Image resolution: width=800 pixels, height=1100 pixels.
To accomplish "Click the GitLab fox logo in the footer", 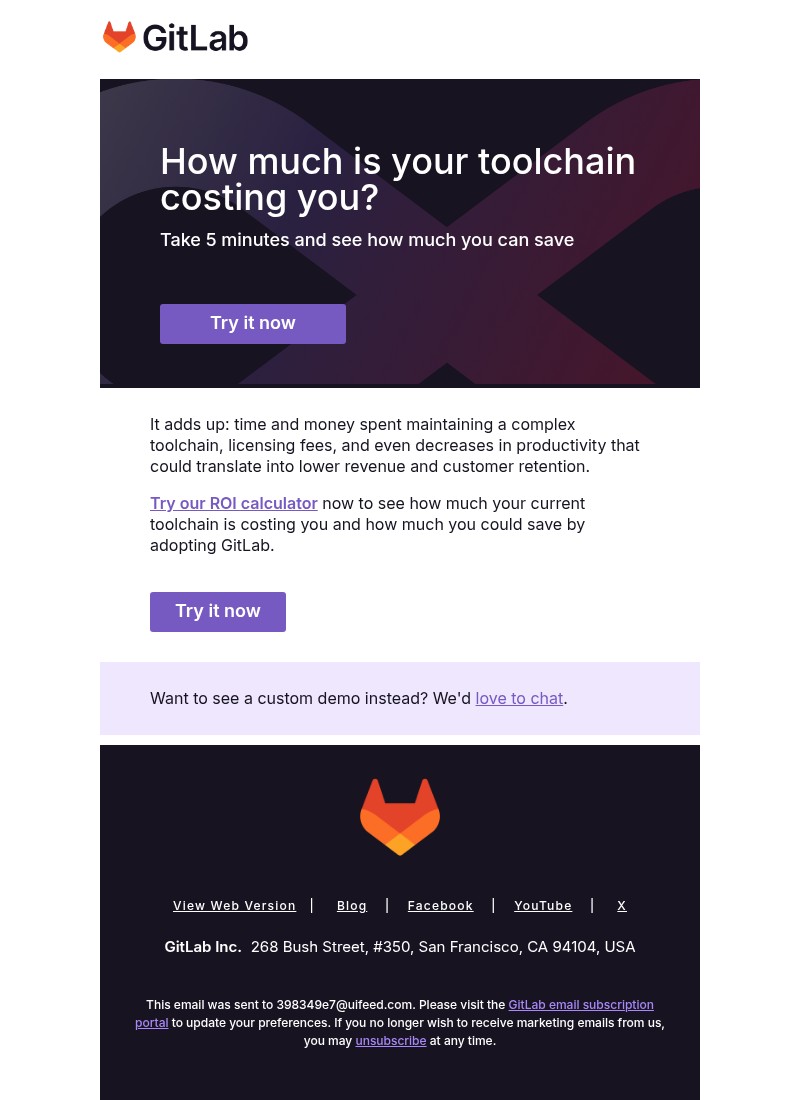I will [x=400, y=816].
